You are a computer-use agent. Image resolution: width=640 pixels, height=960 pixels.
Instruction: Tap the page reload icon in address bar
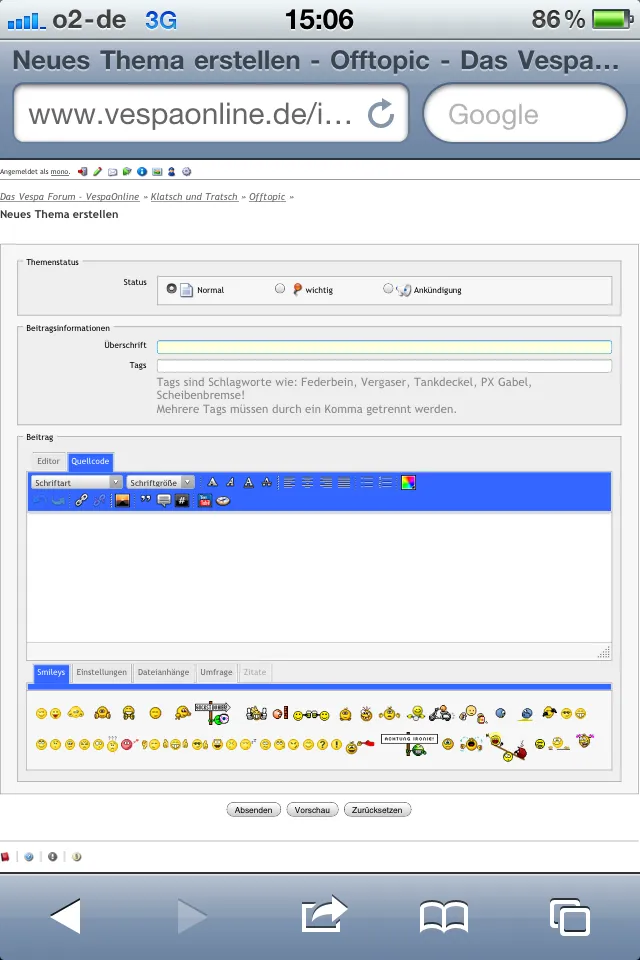(x=381, y=114)
